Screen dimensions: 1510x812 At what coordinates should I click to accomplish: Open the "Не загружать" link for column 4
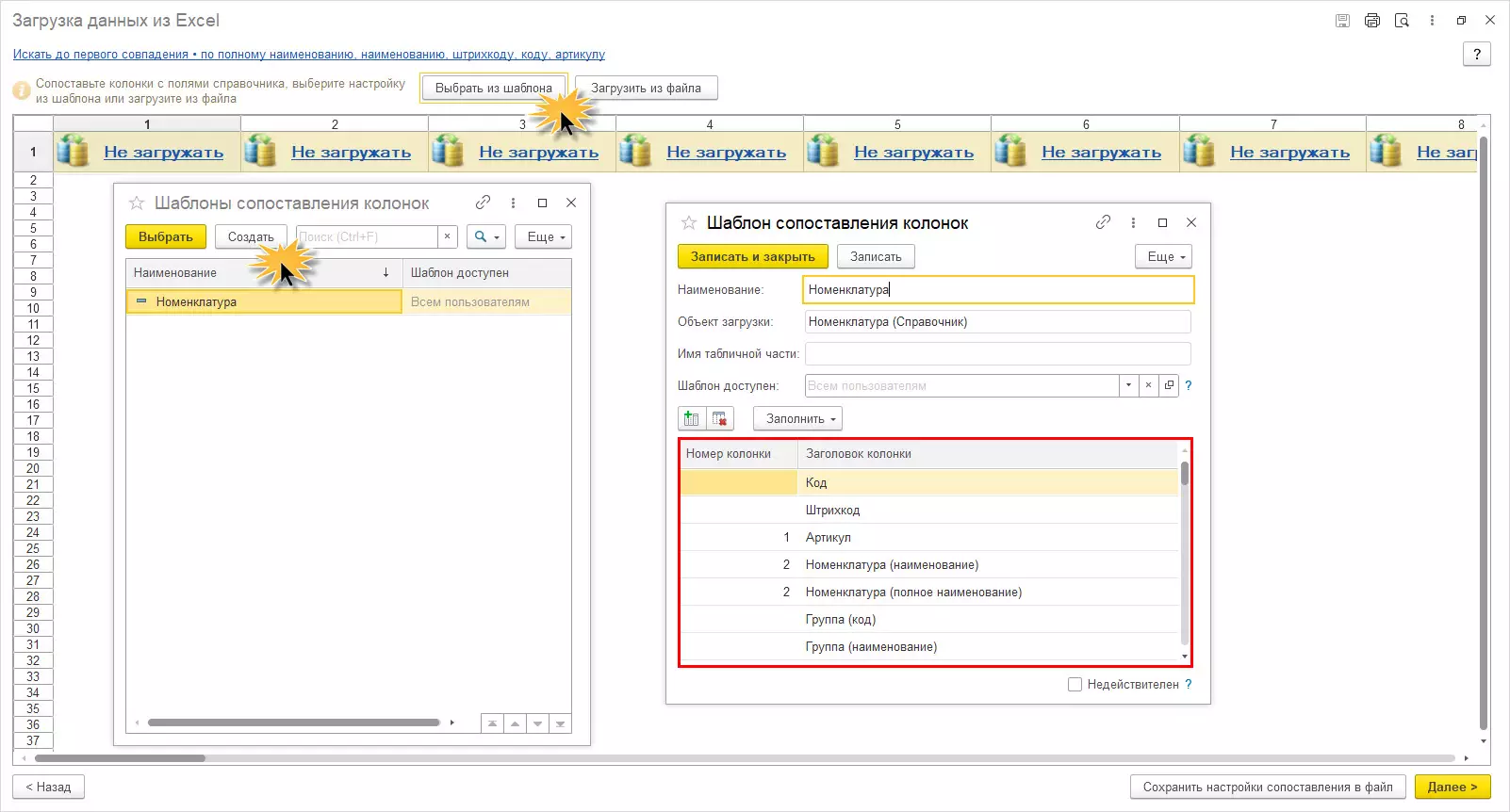[x=727, y=153]
